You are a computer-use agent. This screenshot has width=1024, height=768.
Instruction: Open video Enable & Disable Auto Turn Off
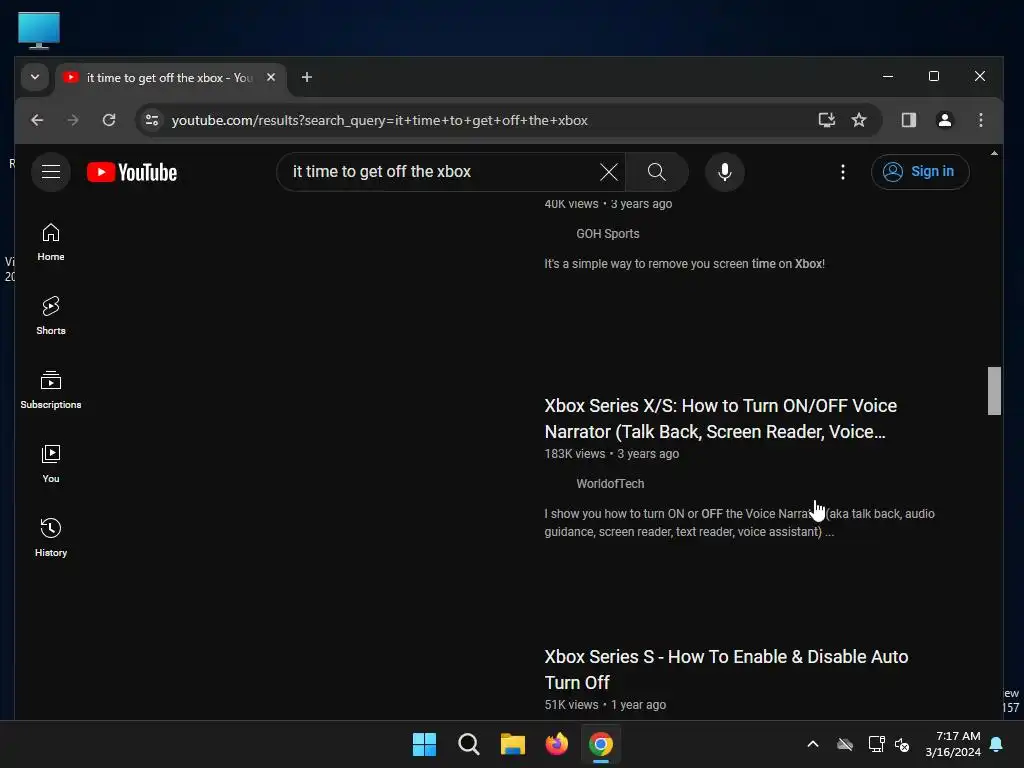(x=726, y=669)
